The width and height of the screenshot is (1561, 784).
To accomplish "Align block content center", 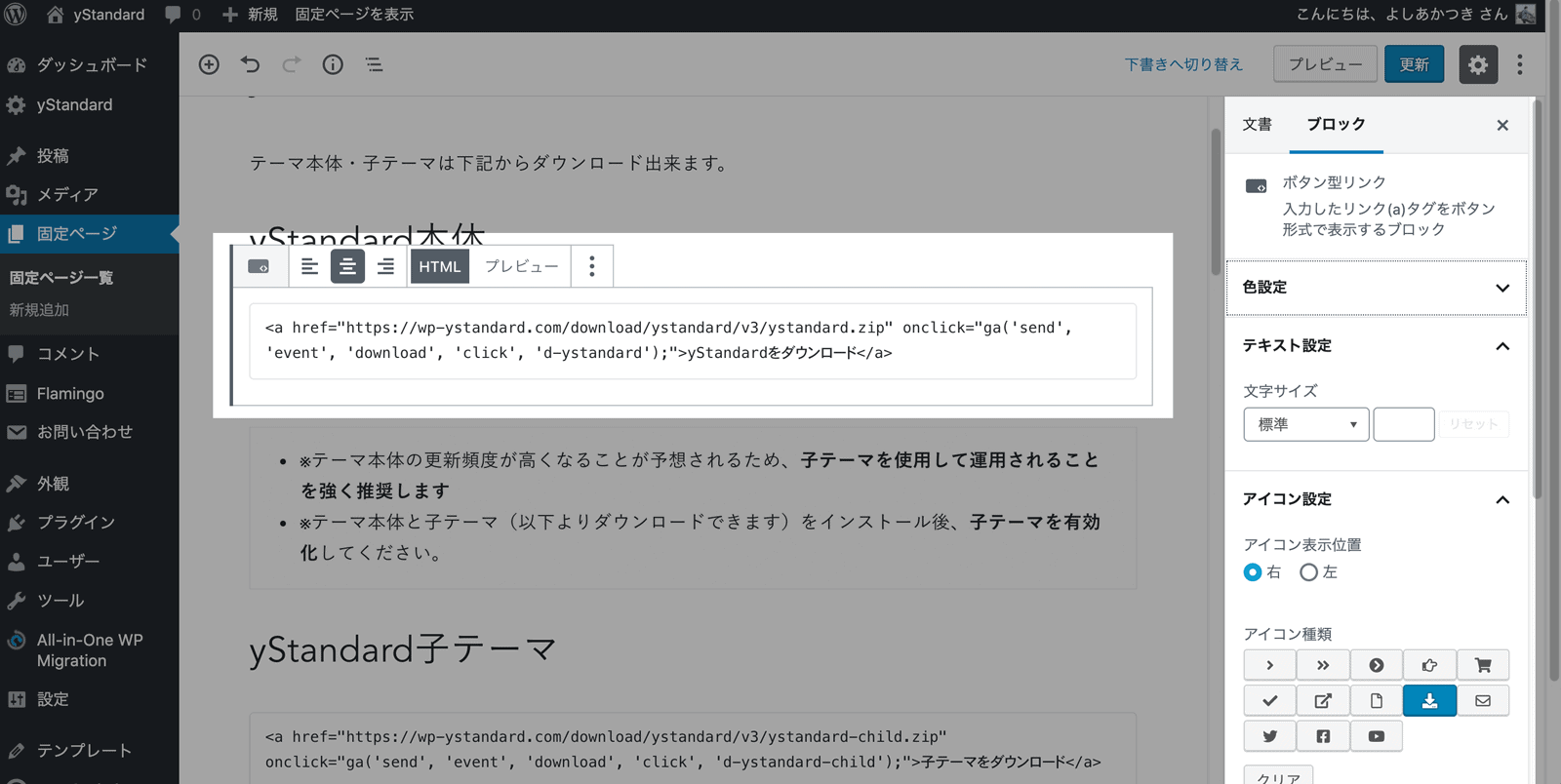I will coord(347,266).
